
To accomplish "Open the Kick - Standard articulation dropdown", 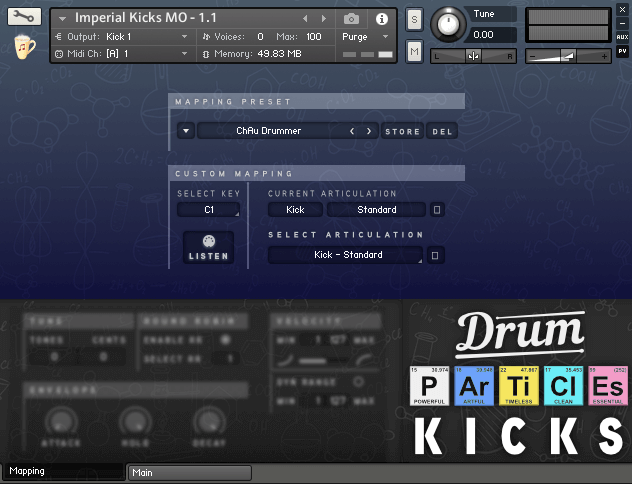I will click(x=345, y=255).
